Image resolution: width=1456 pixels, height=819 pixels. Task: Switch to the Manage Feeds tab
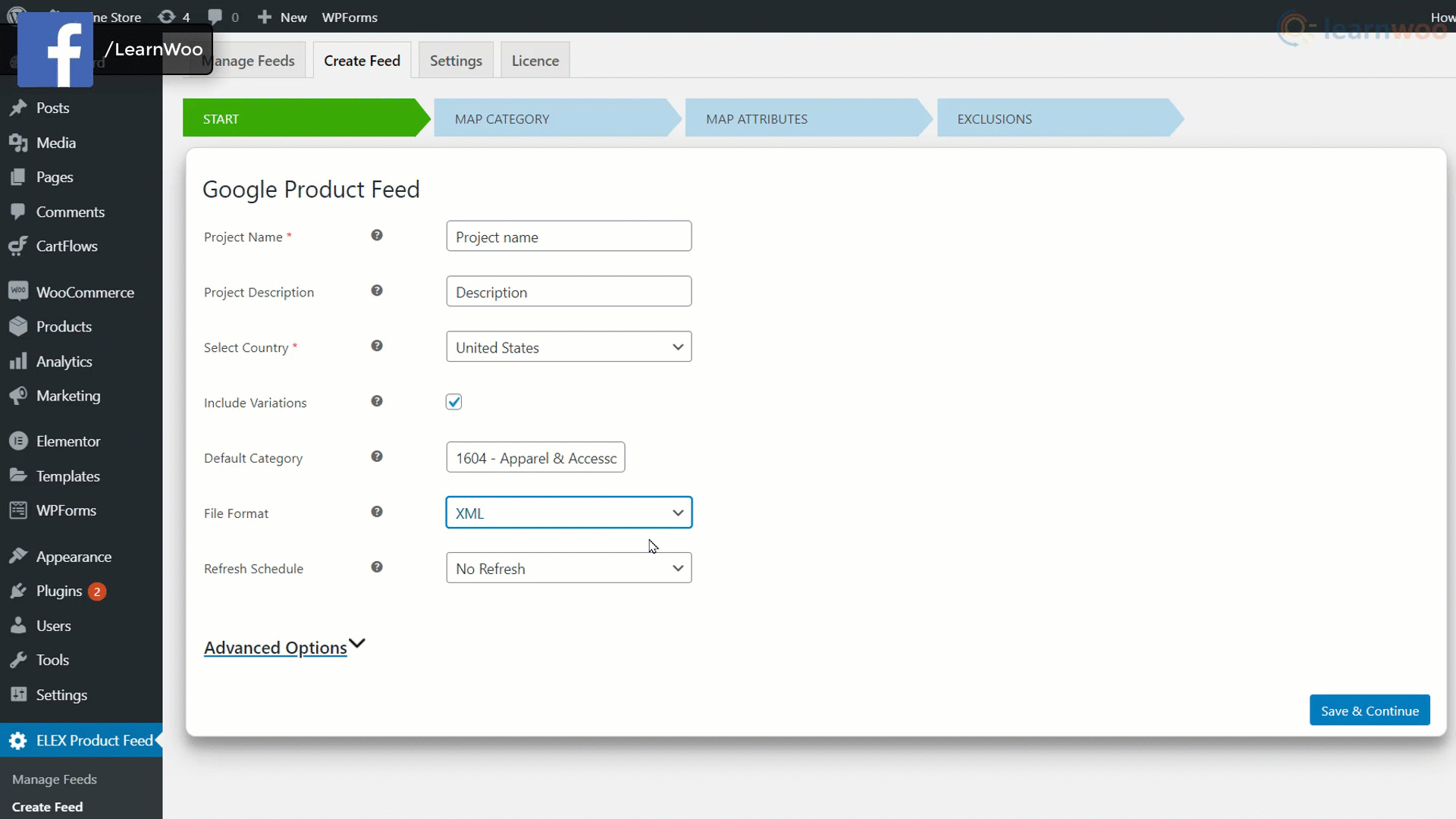(x=247, y=60)
